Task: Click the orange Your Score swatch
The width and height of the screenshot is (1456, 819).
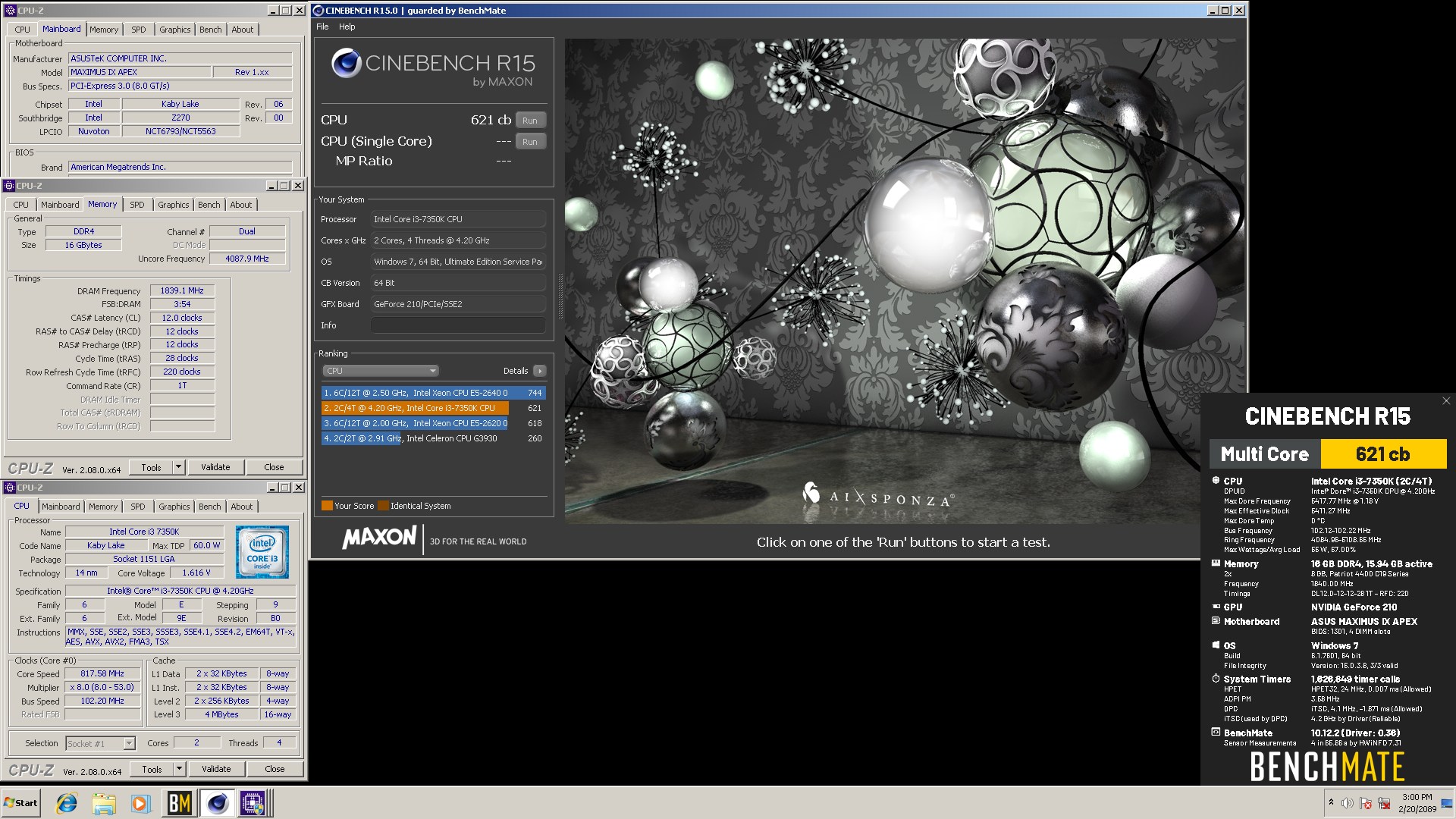Action: point(327,506)
